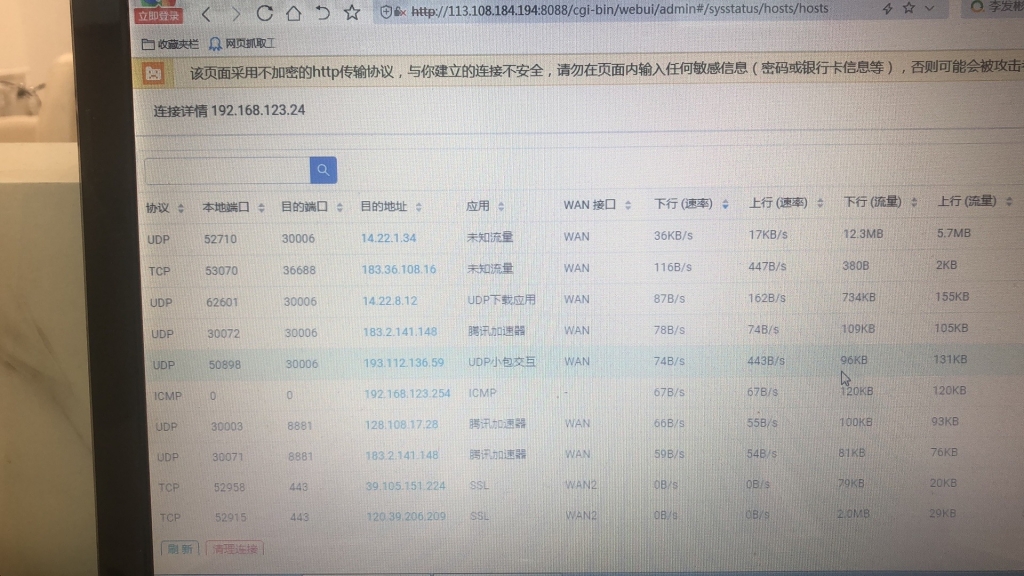Bookmark page with the star icon
1024x576 pixels.
tap(352, 13)
